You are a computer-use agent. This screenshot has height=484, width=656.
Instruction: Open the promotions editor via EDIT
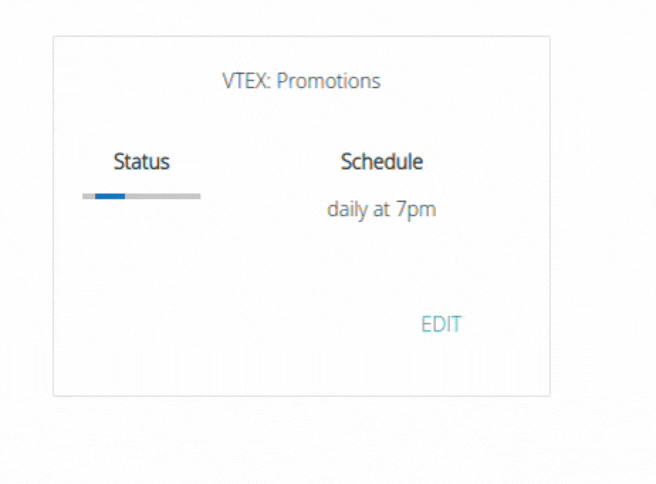coord(441,324)
